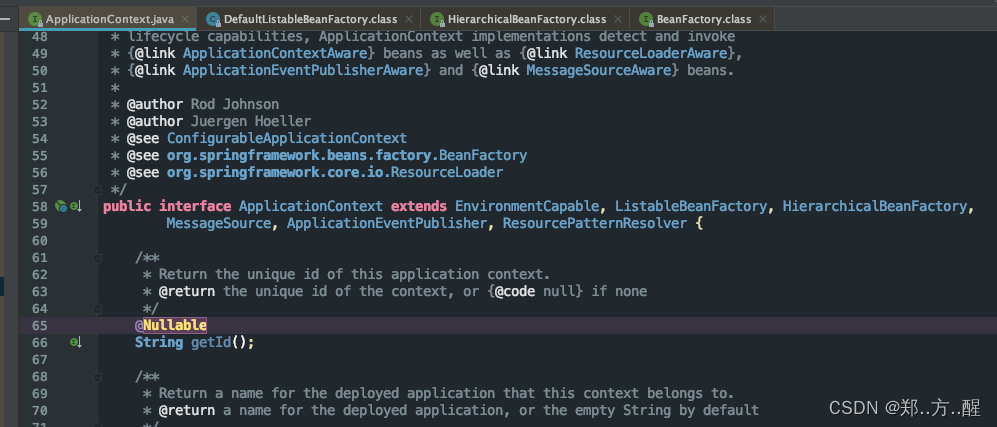Click the getId method name
The image size is (997, 427).
tap(211, 342)
